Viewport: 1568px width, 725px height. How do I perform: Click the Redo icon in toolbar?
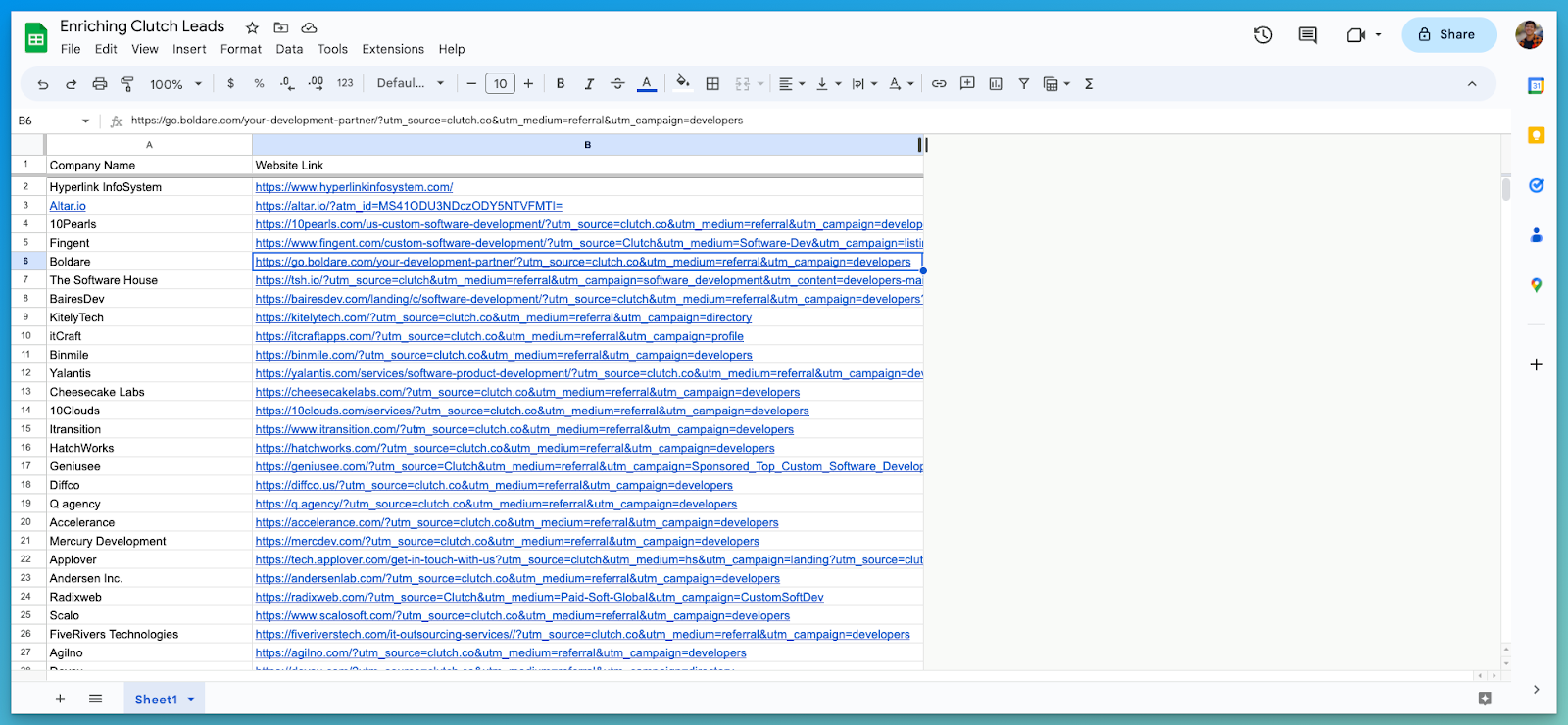[71, 84]
